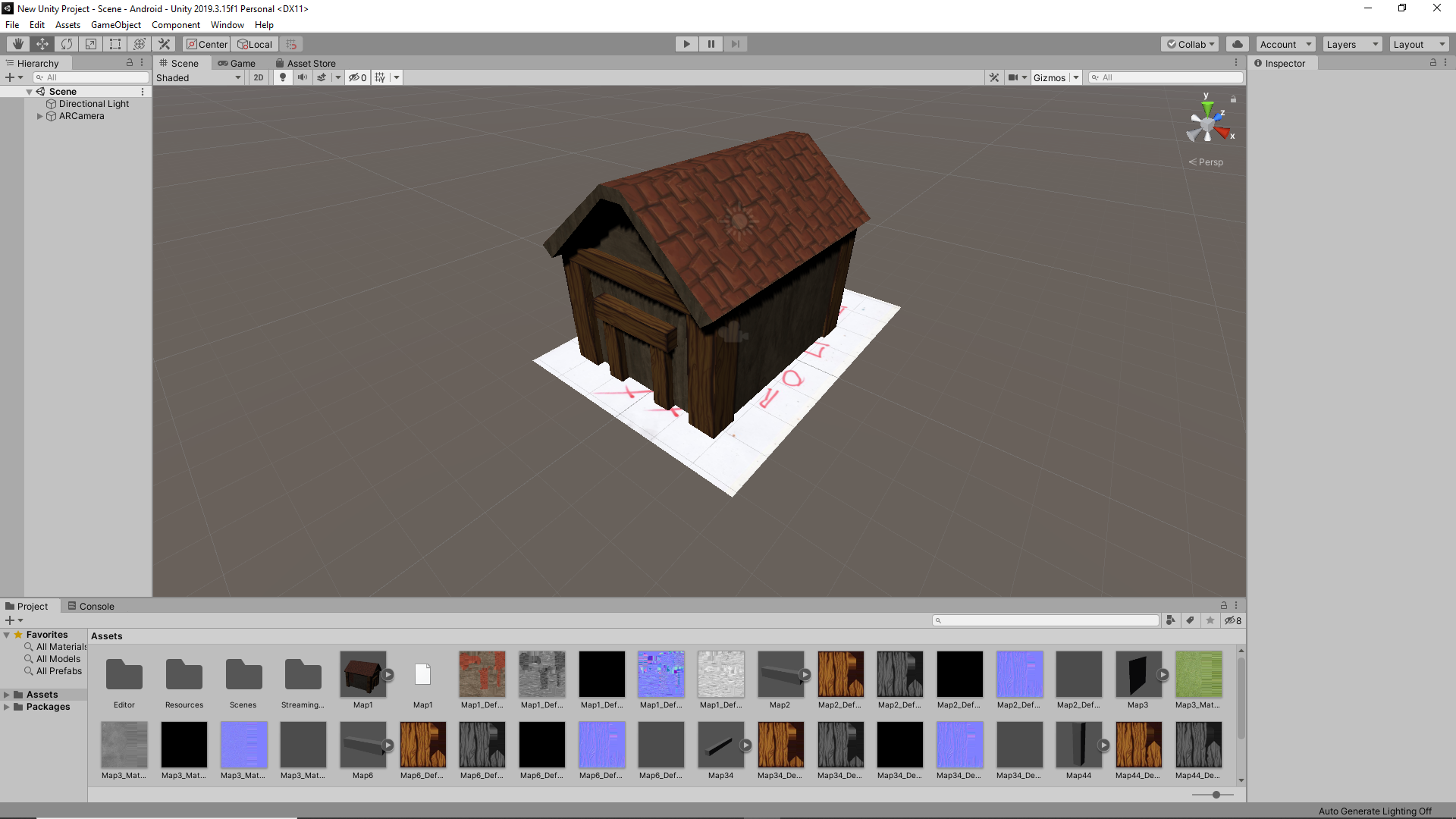Select the Map1 house prefab thumbnail
This screenshot has width=1456, height=819.
[362, 674]
